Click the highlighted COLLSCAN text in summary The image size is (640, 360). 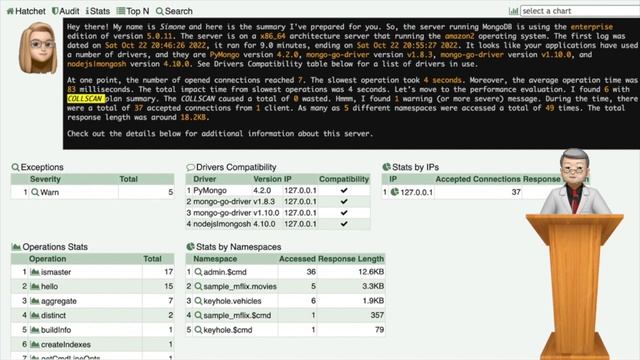coord(86,99)
